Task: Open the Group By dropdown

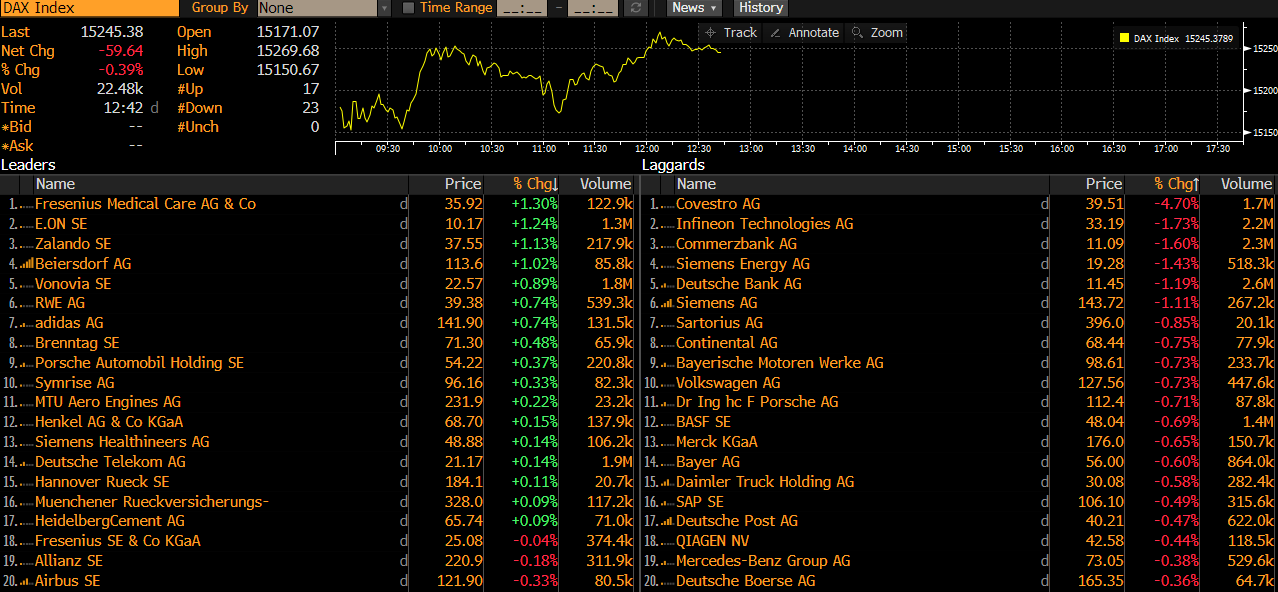Action: coord(384,8)
